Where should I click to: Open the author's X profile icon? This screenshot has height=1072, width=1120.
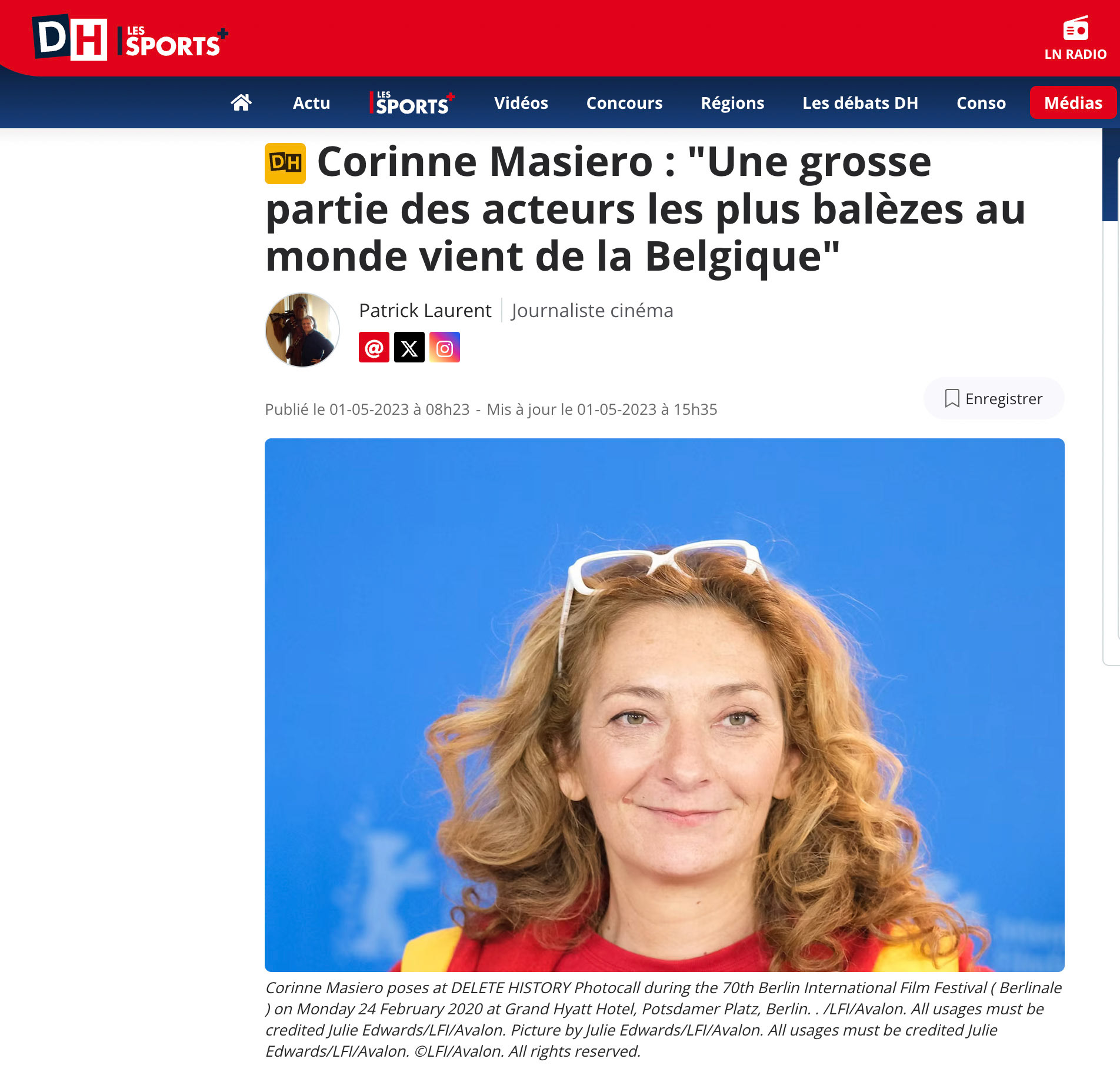[409, 347]
